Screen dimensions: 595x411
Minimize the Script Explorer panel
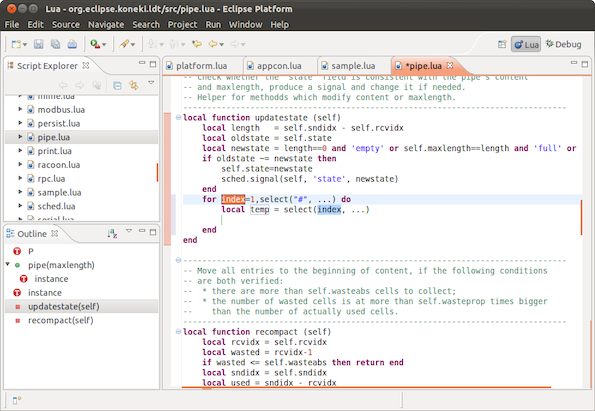pos(142,63)
